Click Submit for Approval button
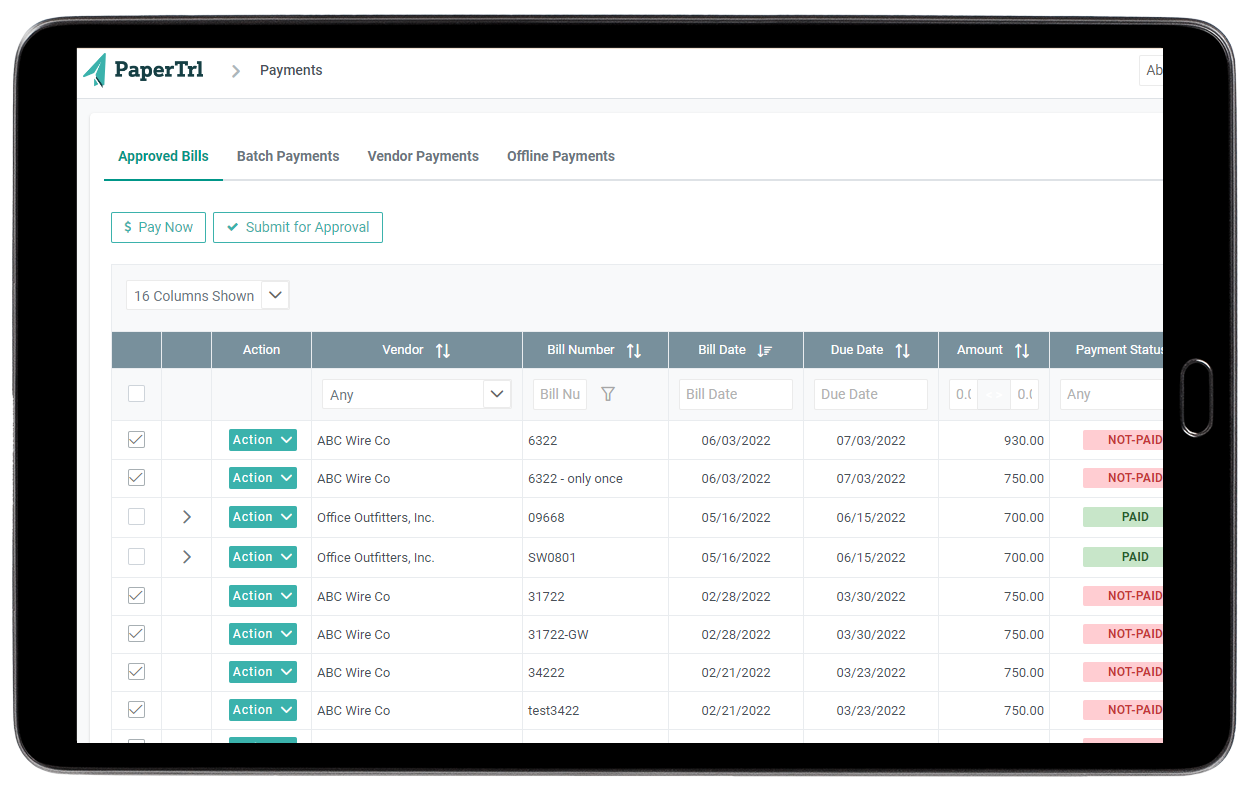The width and height of the screenshot is (1253, 791). tap(298, 227)
